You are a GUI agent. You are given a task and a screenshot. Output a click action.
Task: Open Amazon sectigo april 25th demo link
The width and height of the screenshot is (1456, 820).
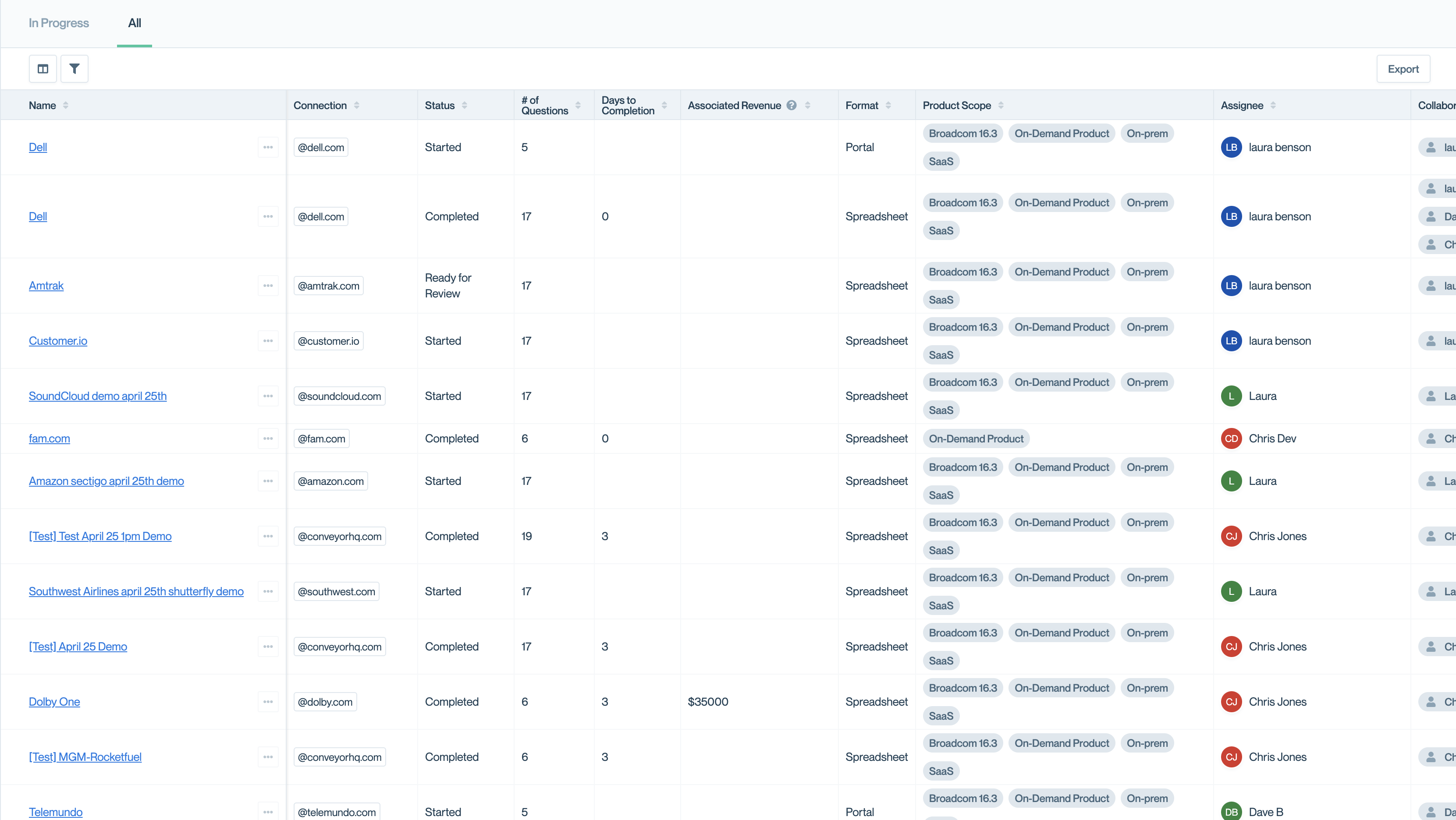click(x=106, y=481)
